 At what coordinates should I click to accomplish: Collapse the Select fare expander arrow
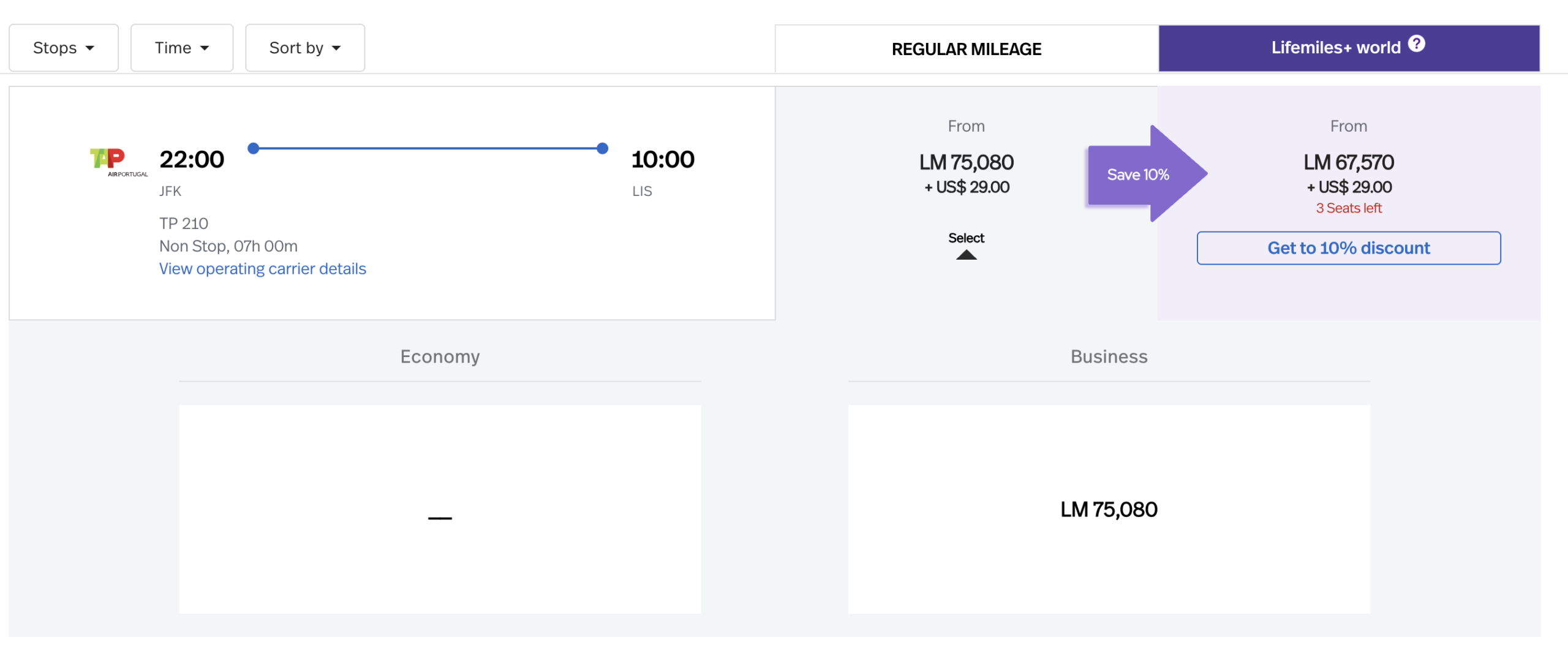(x=967, y=255)
